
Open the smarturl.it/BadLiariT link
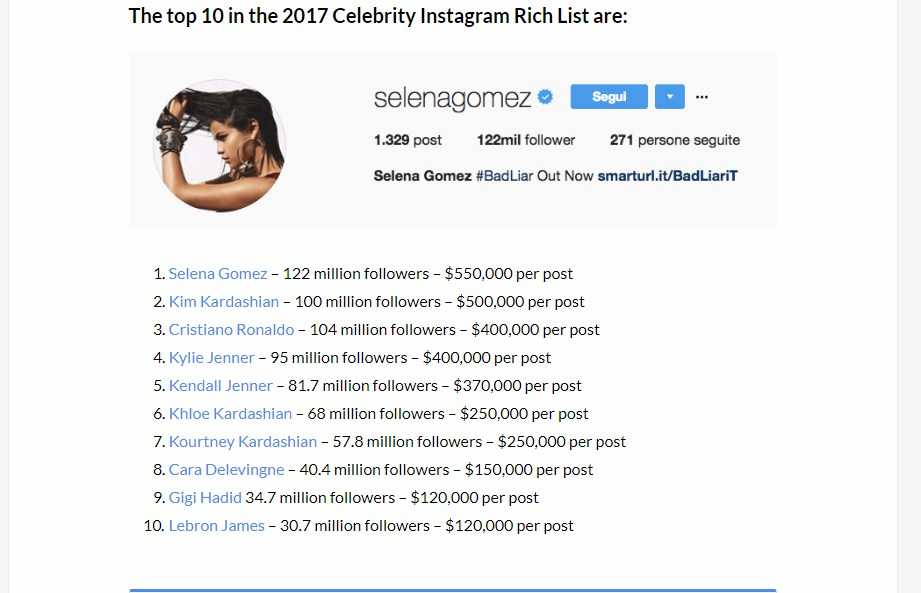667,176
